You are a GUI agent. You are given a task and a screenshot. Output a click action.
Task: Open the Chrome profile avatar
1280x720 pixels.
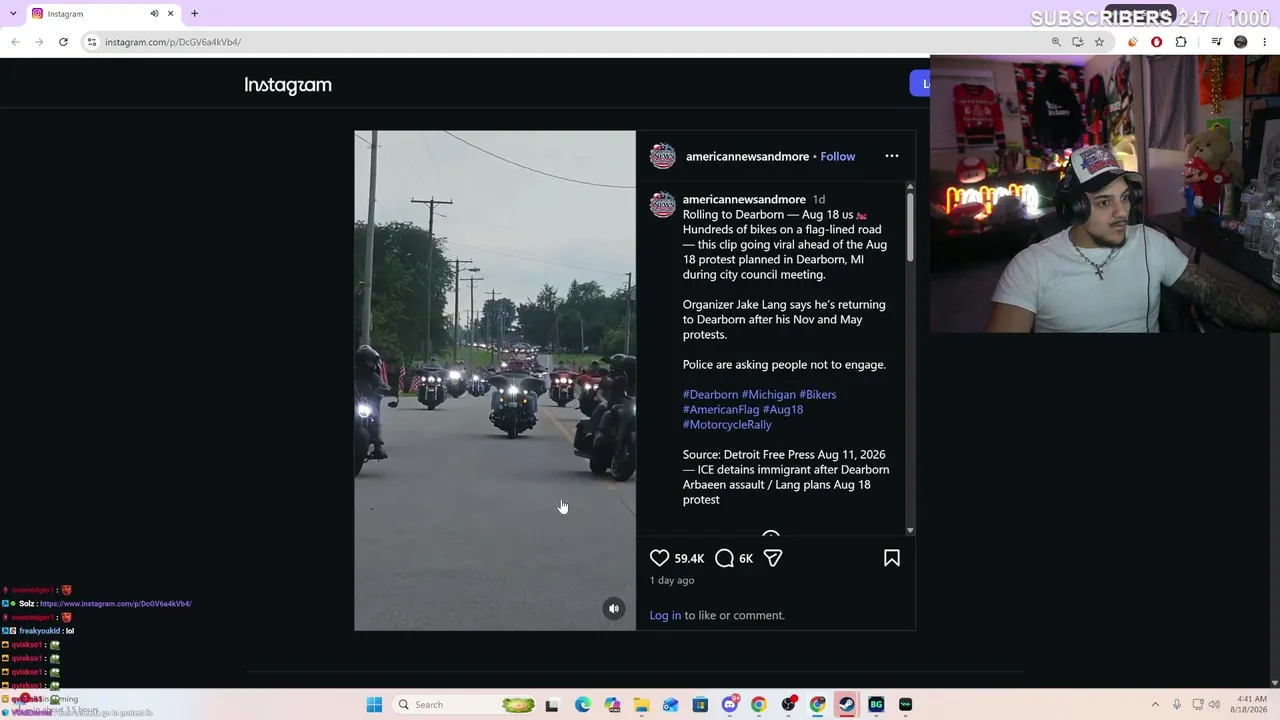[1241, 42]
